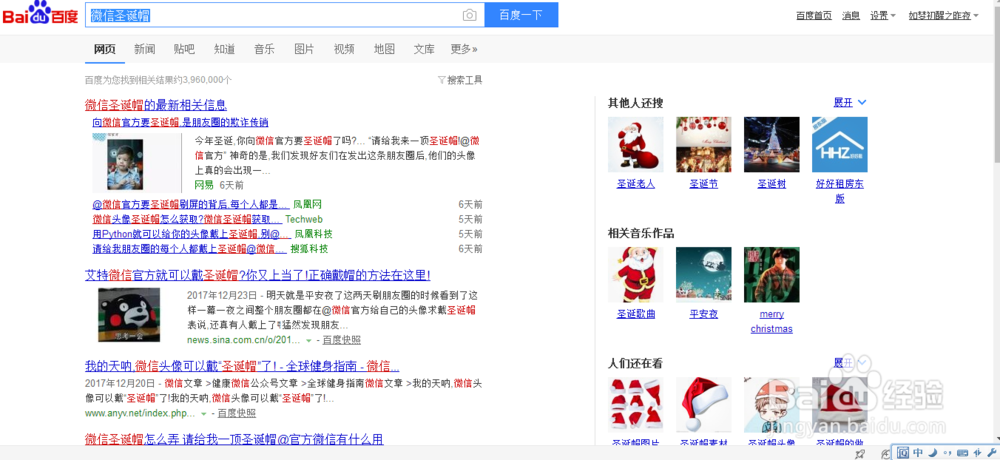
Task: Switch to the 知道 tab
Action: click(x=224, y=49)
